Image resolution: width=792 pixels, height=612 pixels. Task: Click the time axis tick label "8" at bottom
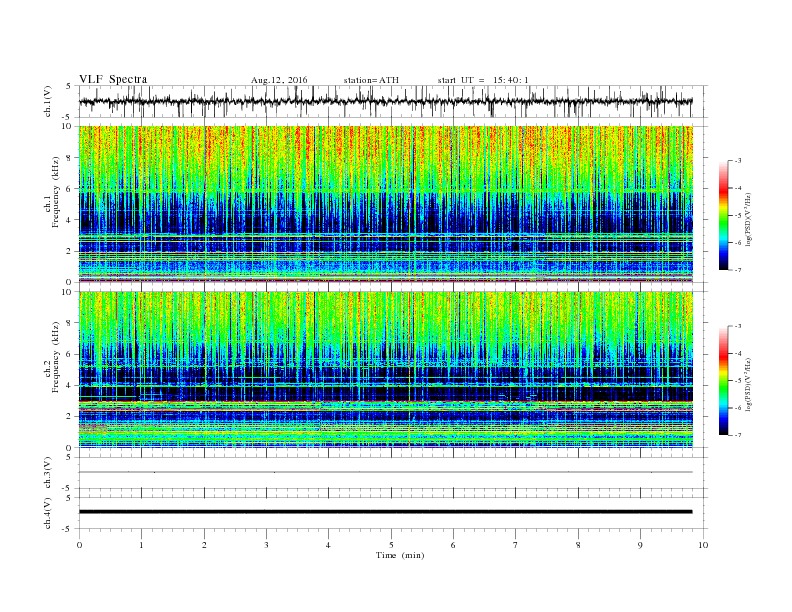click(x=578, y=545)
